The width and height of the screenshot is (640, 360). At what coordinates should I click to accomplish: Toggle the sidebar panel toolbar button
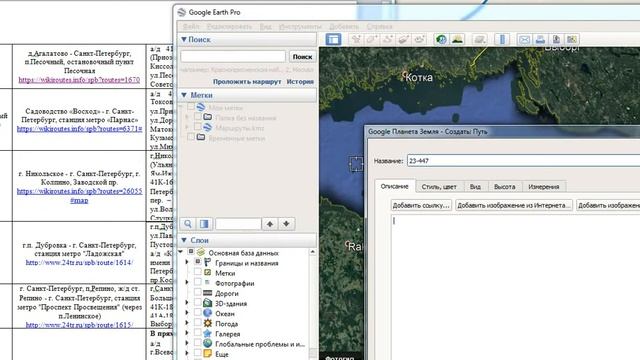(x=333, y=39)
